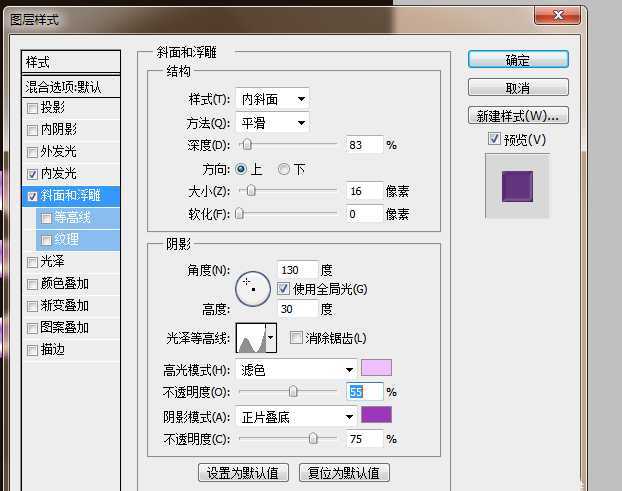The image size is (622, 491).
Task: Expand the 光泽等高线 contour picker arrow
Action: click(271, 338)
